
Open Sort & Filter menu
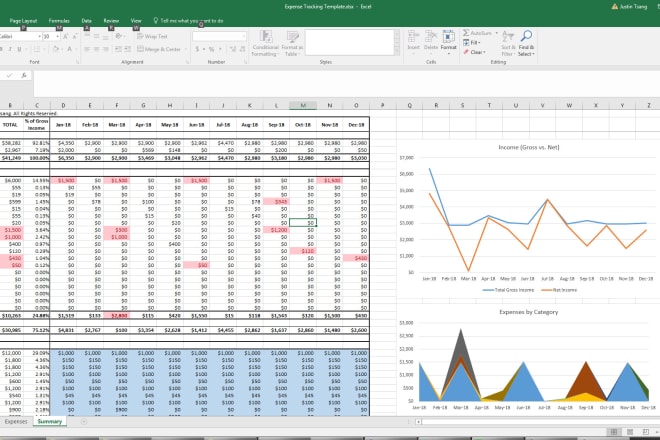508,43
